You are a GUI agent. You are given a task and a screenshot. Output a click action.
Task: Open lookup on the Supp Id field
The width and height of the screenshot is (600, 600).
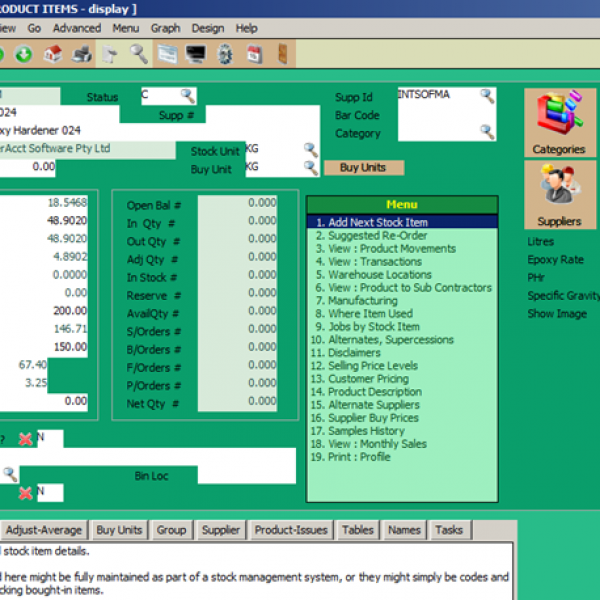click(488, 96)
